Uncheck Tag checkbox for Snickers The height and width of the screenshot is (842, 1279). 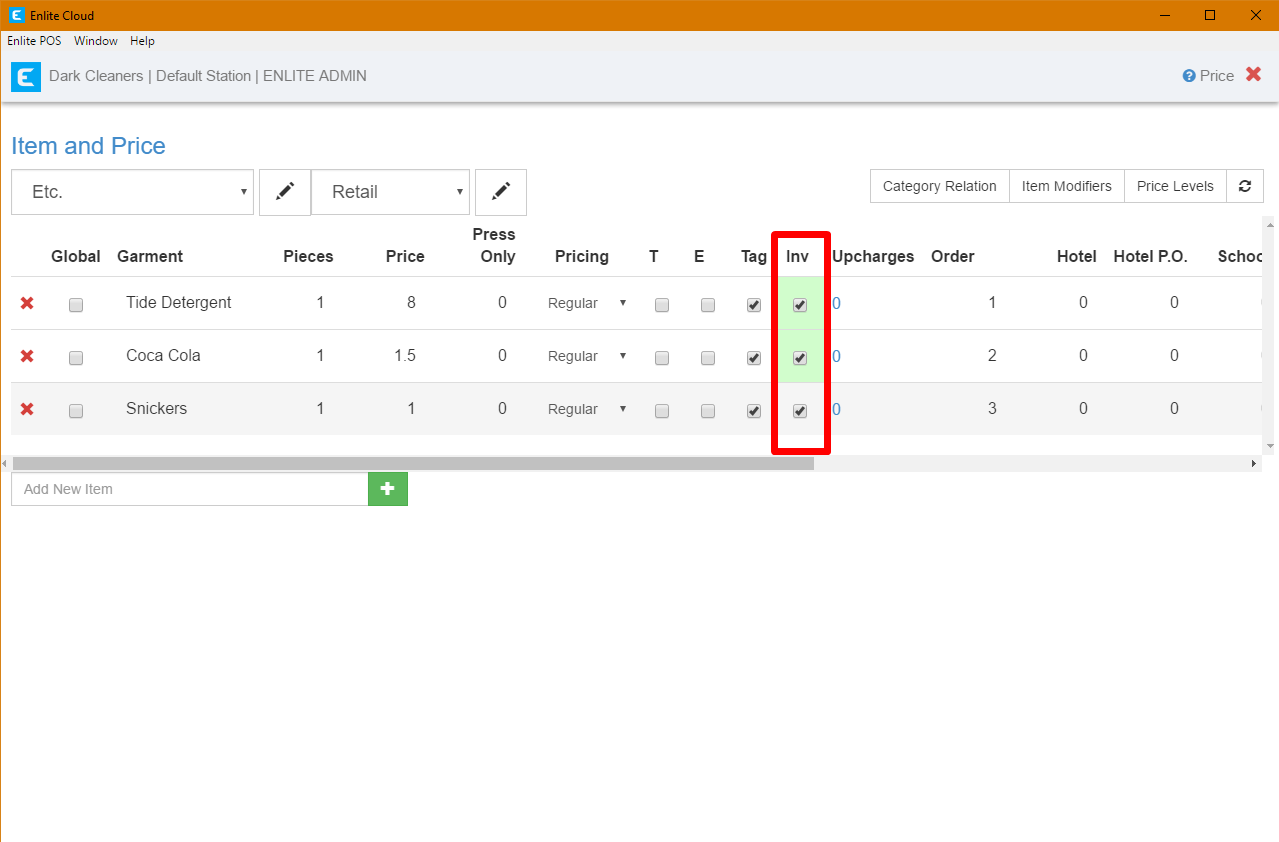754,411
